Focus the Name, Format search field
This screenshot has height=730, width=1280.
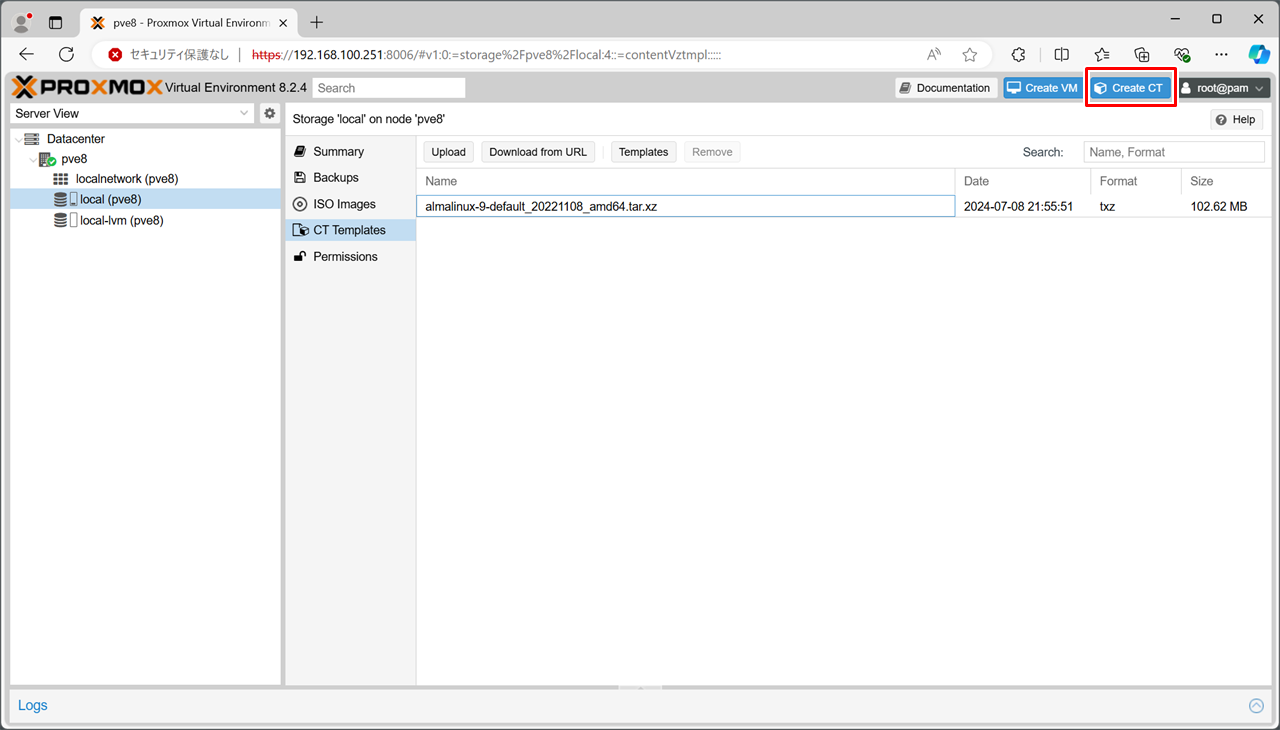coord(1173,152)
